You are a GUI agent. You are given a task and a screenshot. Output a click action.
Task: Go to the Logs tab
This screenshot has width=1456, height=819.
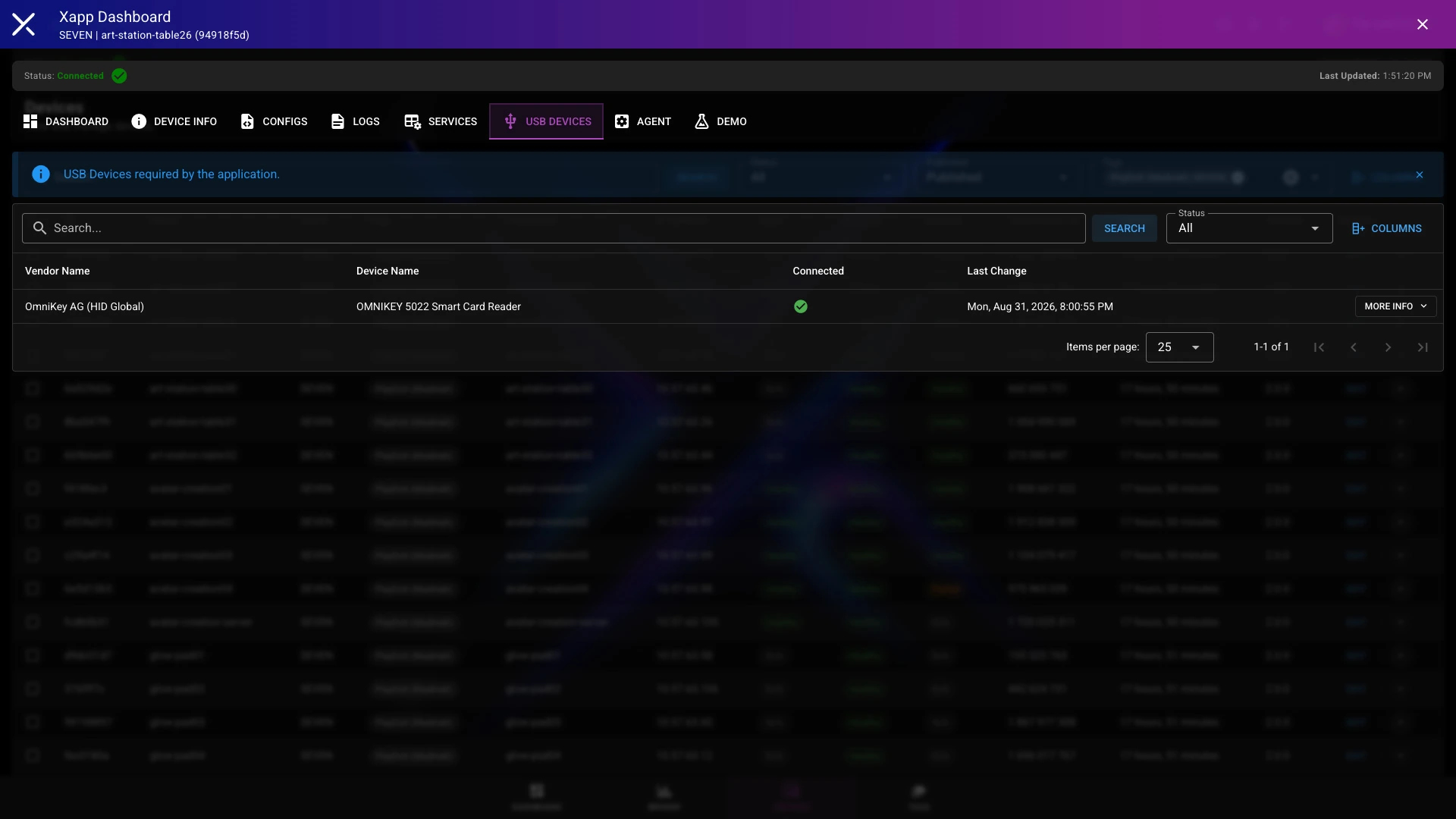click(x=356, y=121)
